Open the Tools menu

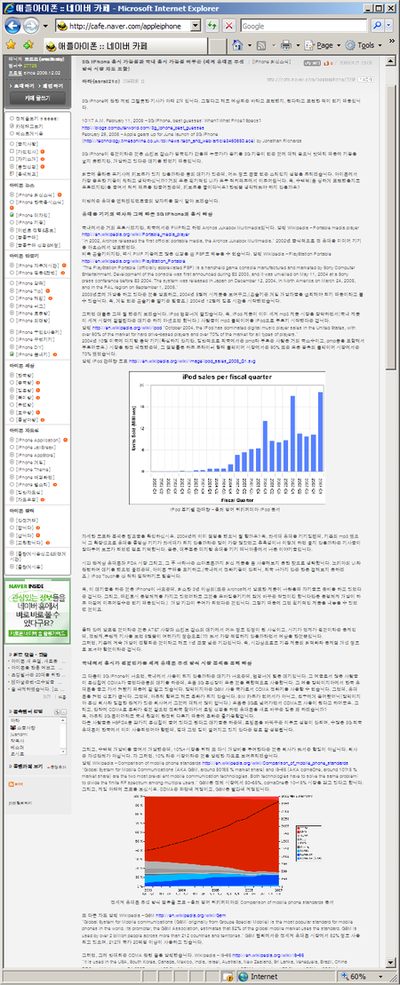pos(362,45)
